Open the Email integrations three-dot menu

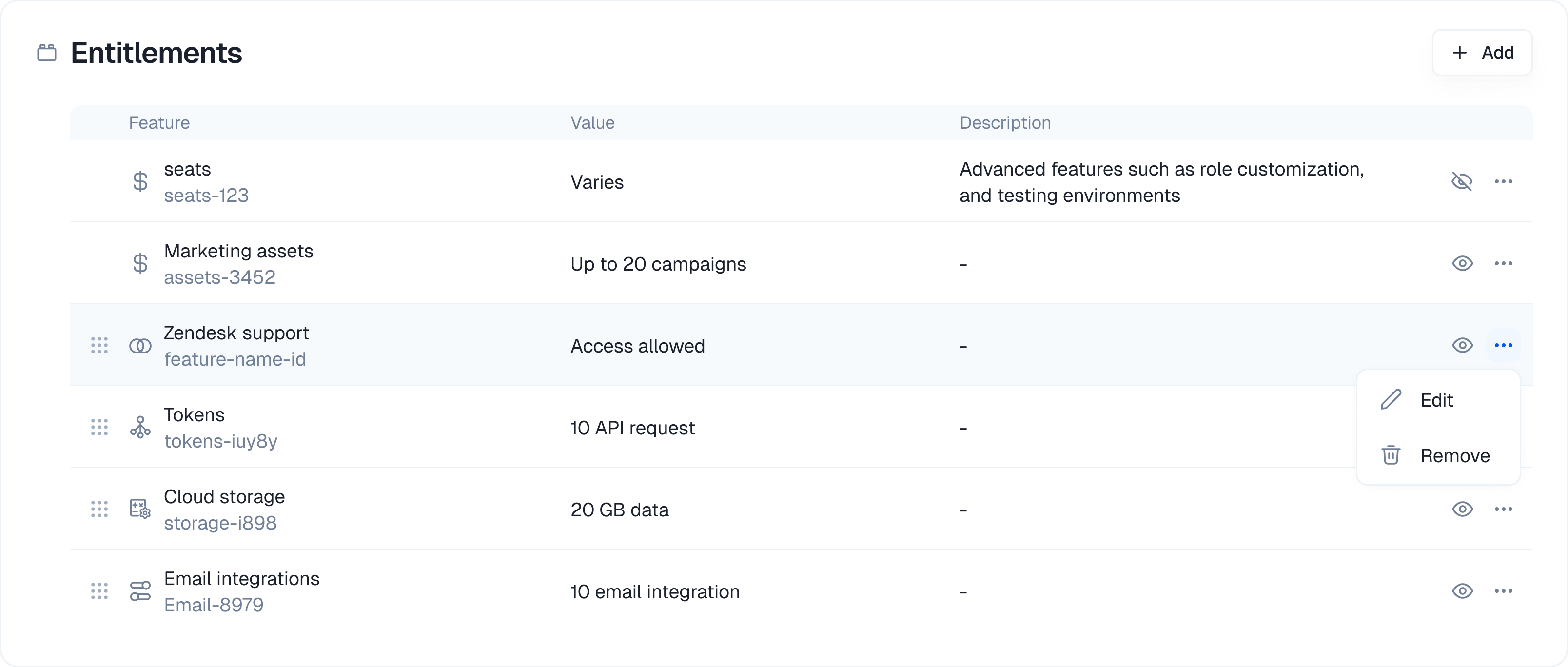(x=1503, y=591)
